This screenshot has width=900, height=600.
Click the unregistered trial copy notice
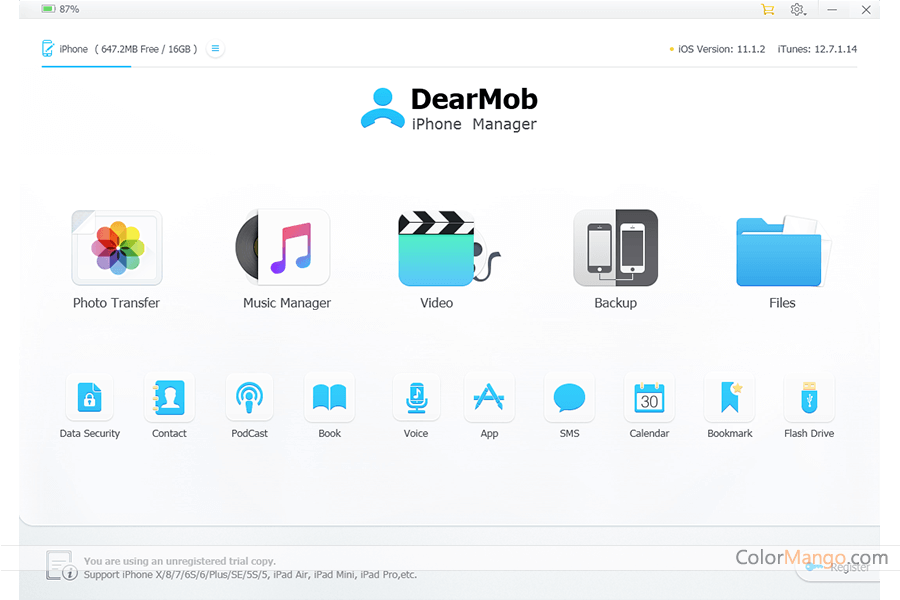point(180,561)
